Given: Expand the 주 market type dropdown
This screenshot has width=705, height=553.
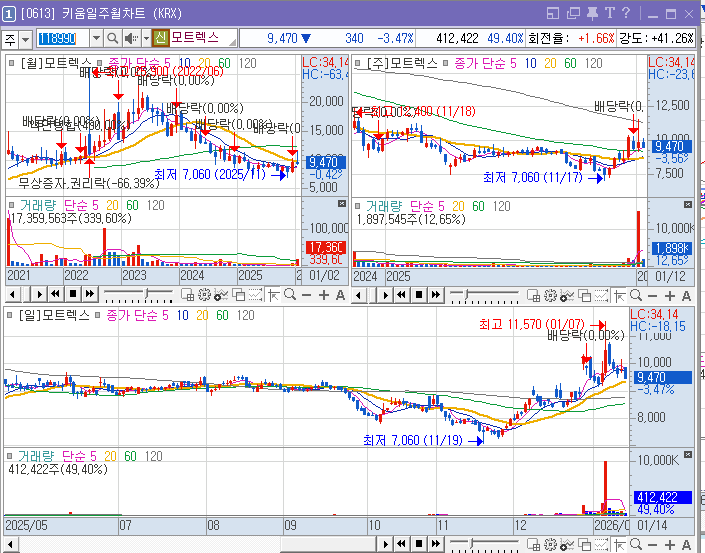Looking at the screenshot, I should tap(26, 40).
